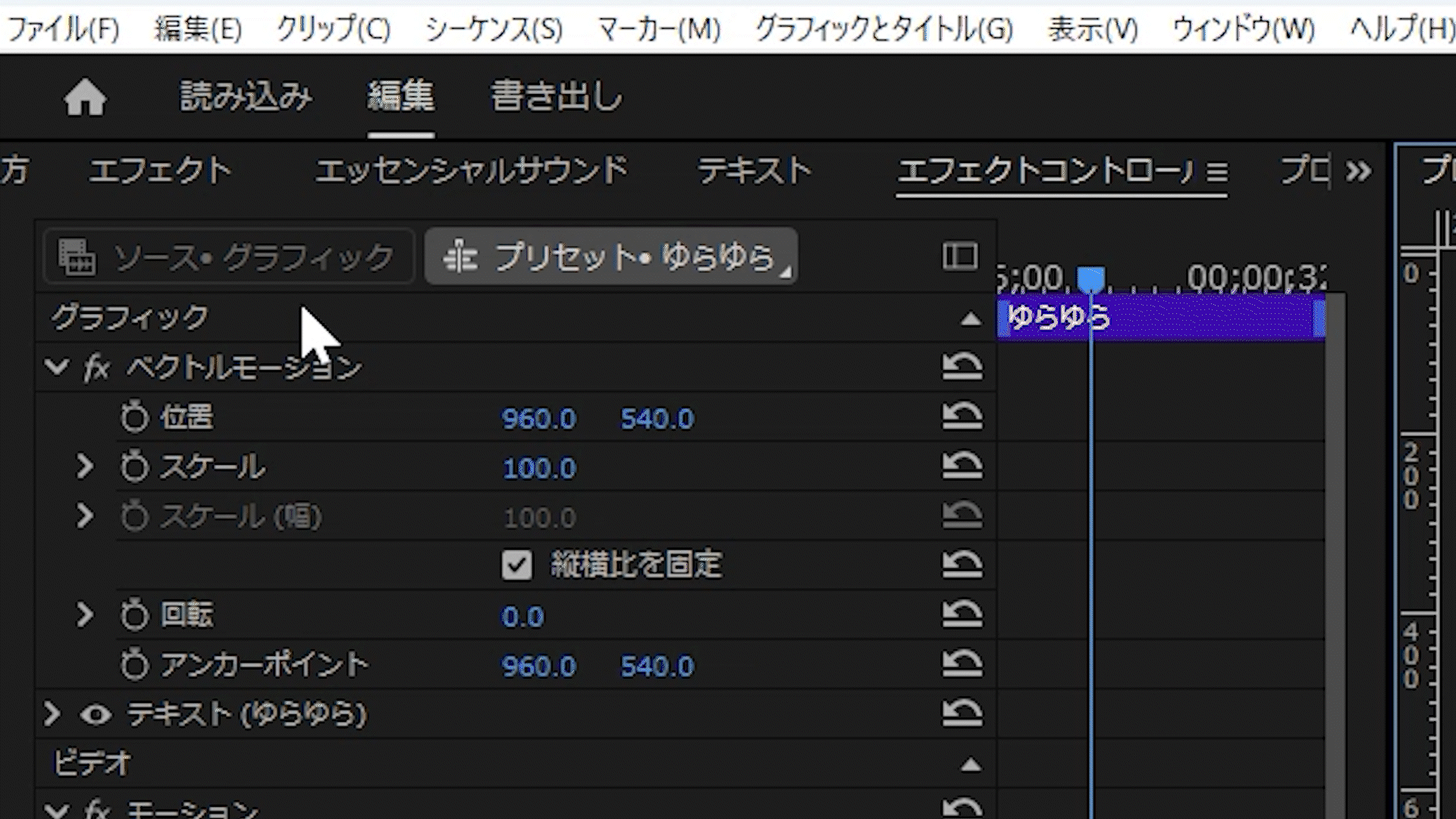Open the シーケンス(S) menu
The image size is (1456, 819).
click(x=494, y=29)
